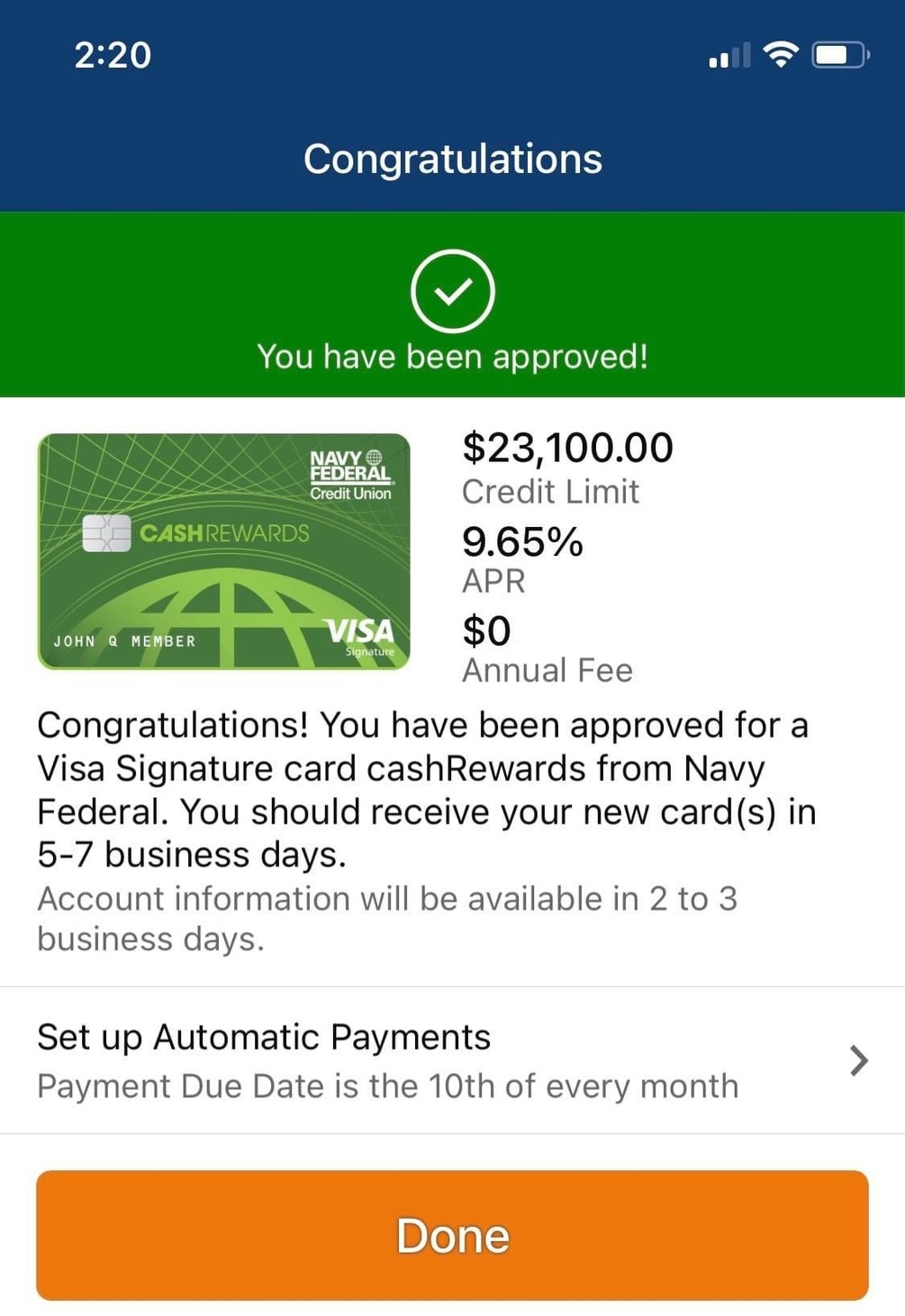The image size is (905, 1316).
Task: Tap the Congratulations header title
Action: click(452, 159)
